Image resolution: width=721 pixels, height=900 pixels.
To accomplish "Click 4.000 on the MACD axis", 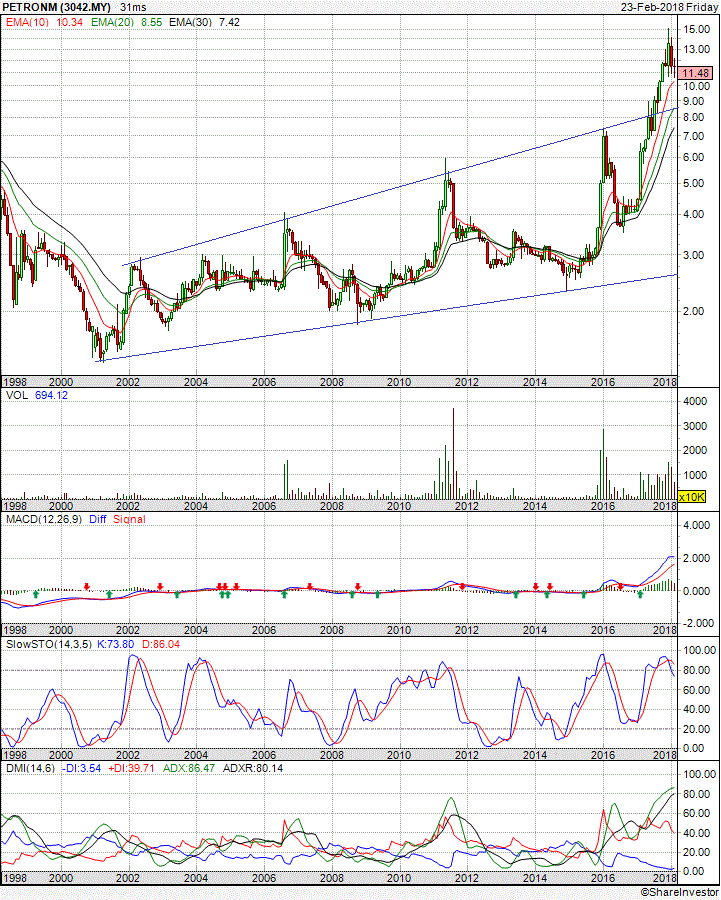I will (x=697, y=525).
